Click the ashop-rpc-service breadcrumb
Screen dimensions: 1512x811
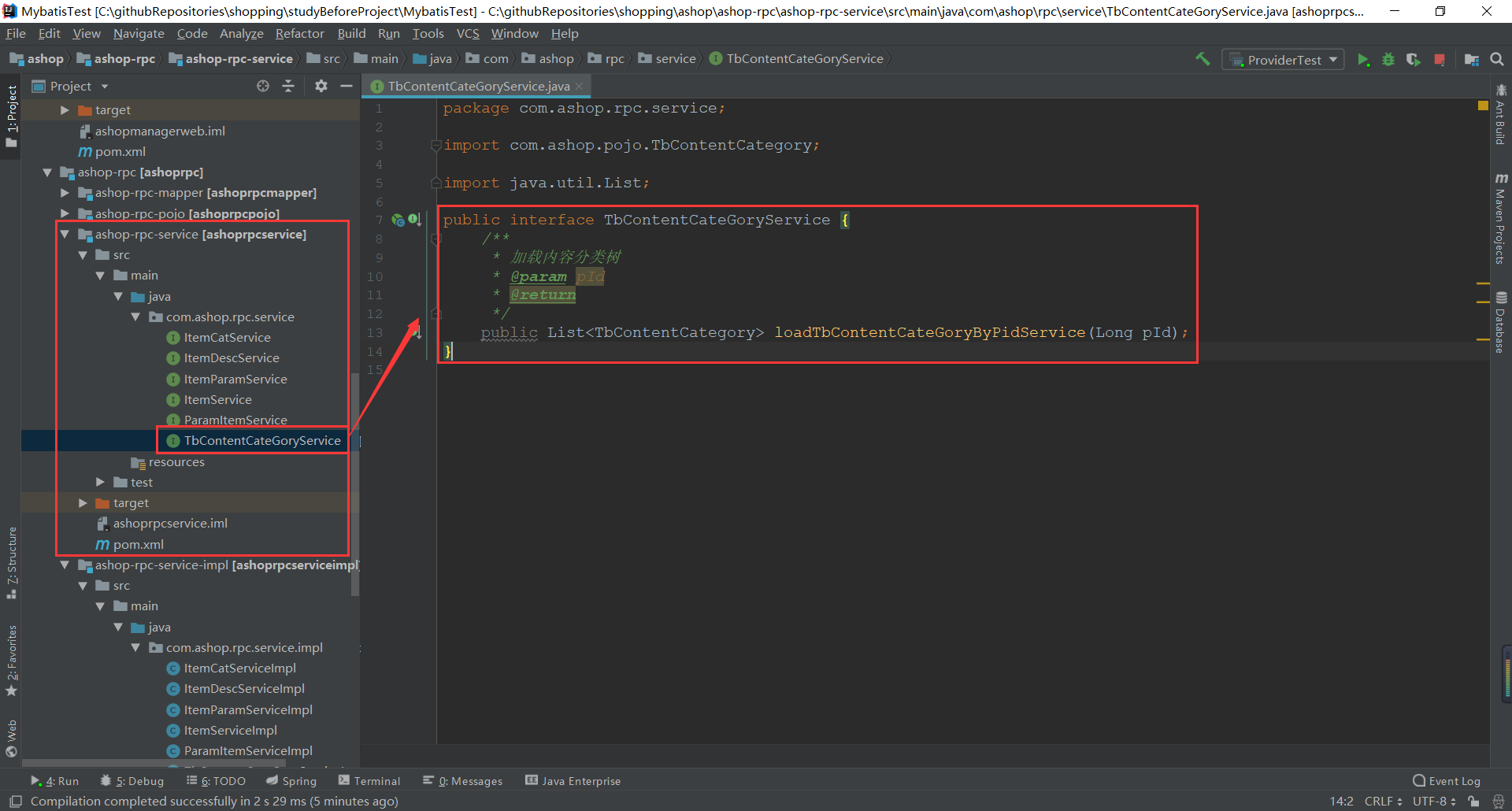coord(239,59)
